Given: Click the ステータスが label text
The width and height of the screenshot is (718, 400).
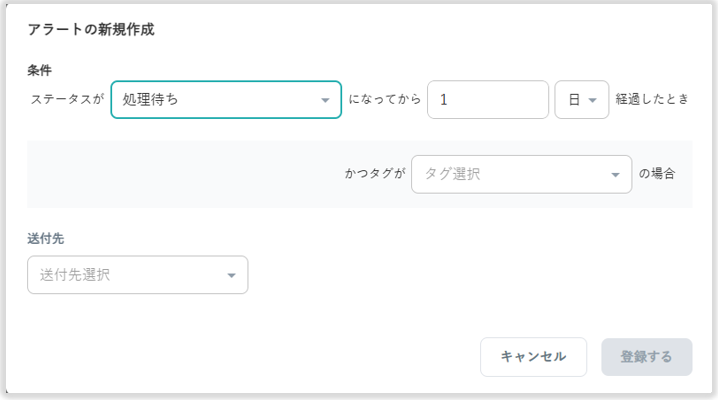Looking at the screenshot, I should [67, 100].
